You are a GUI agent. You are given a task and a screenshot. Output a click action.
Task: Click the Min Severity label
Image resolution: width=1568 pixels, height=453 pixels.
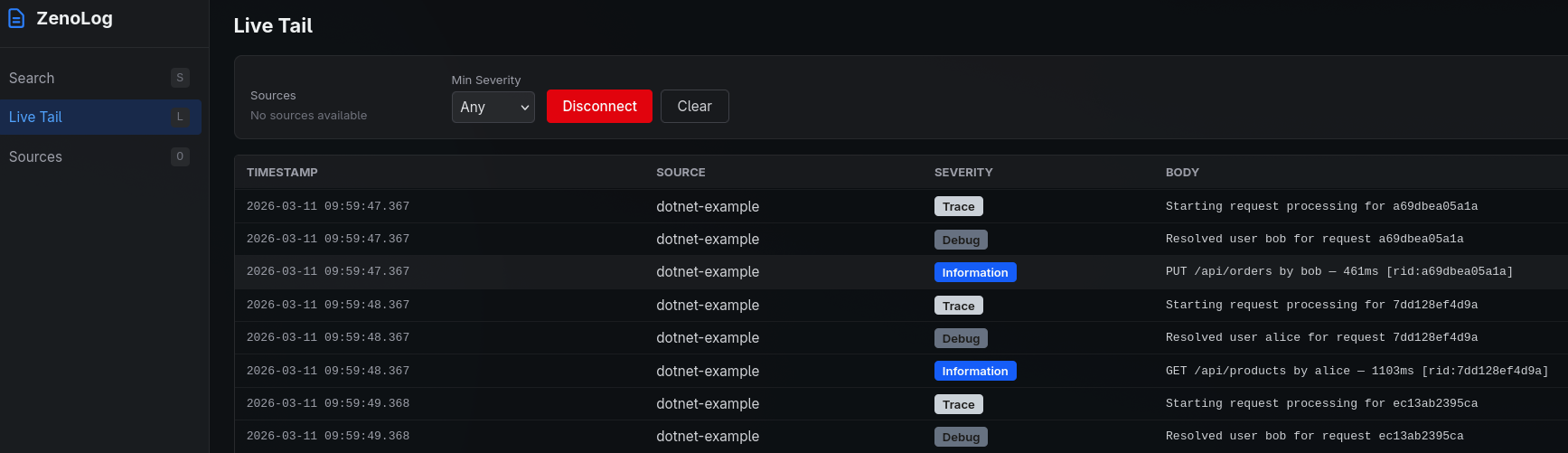pos(486,80)
